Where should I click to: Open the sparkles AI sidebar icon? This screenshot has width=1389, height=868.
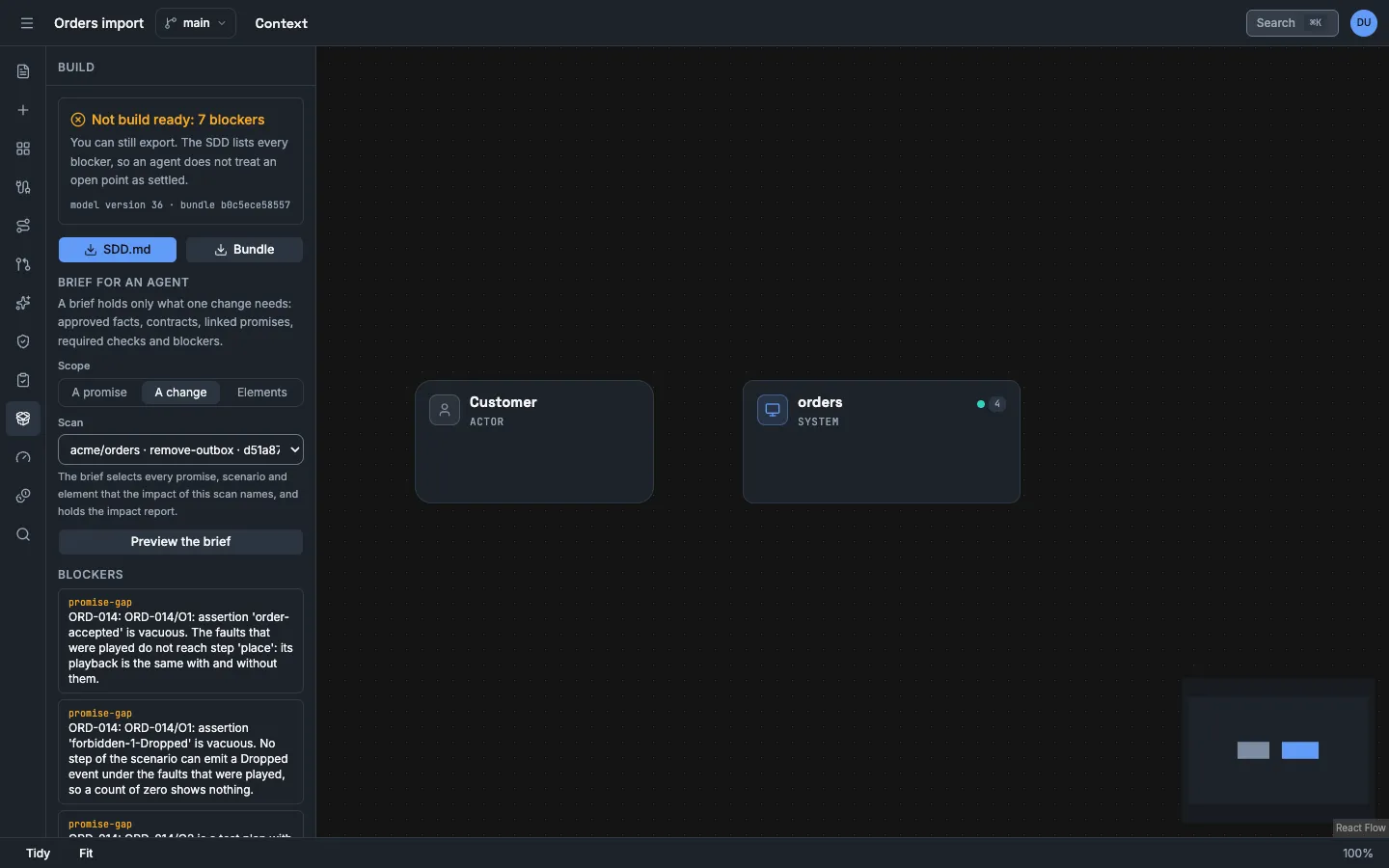tap(23, 303)
